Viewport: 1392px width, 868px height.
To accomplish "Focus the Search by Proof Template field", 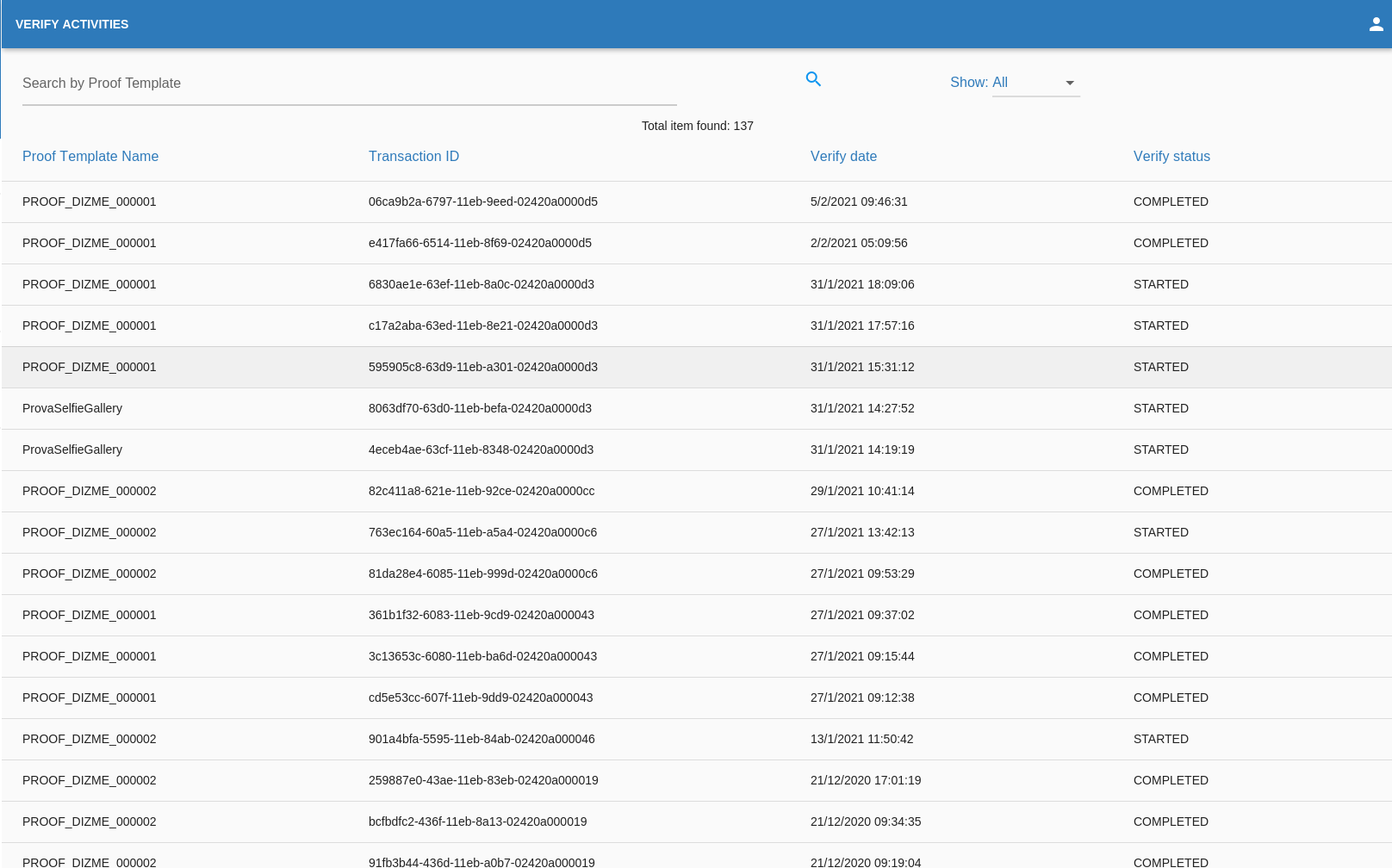I will pos(350,84).
